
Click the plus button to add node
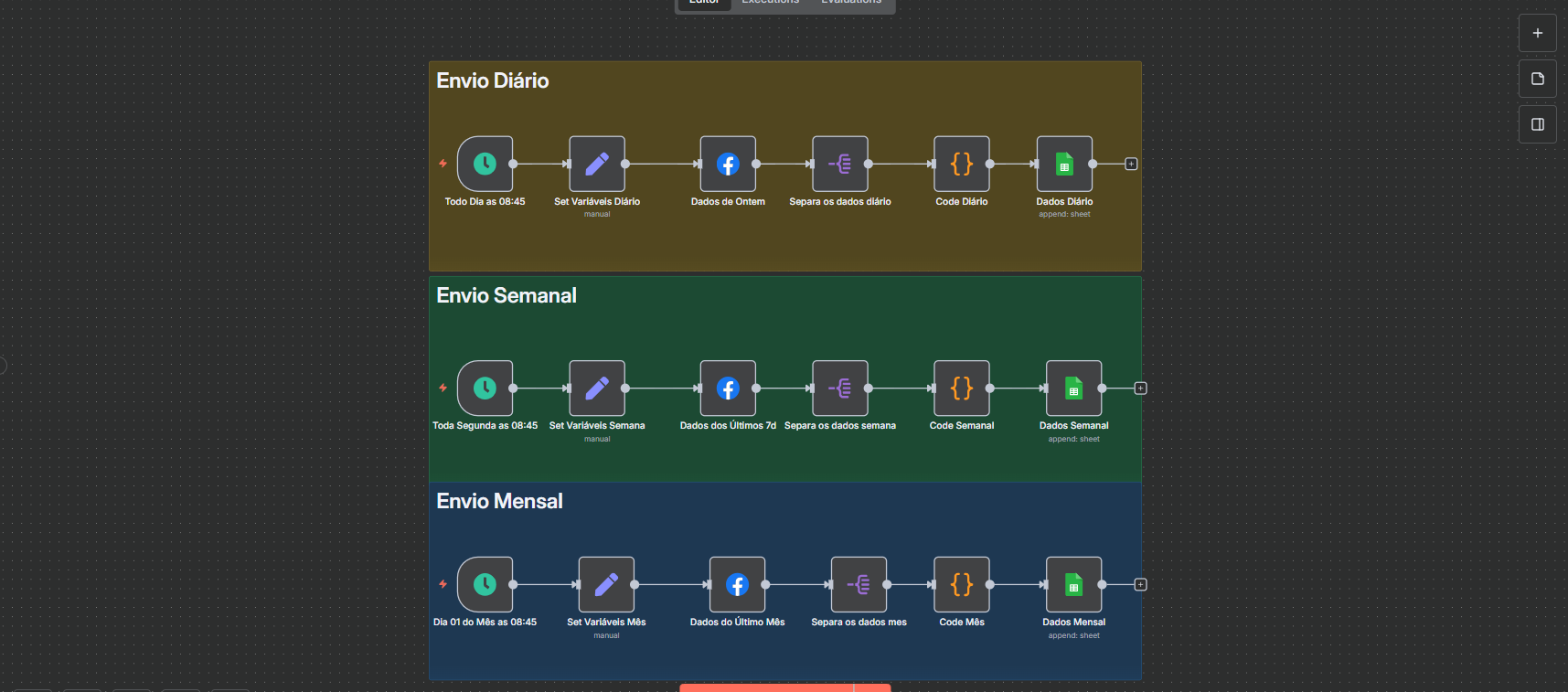pos(1538,33)
